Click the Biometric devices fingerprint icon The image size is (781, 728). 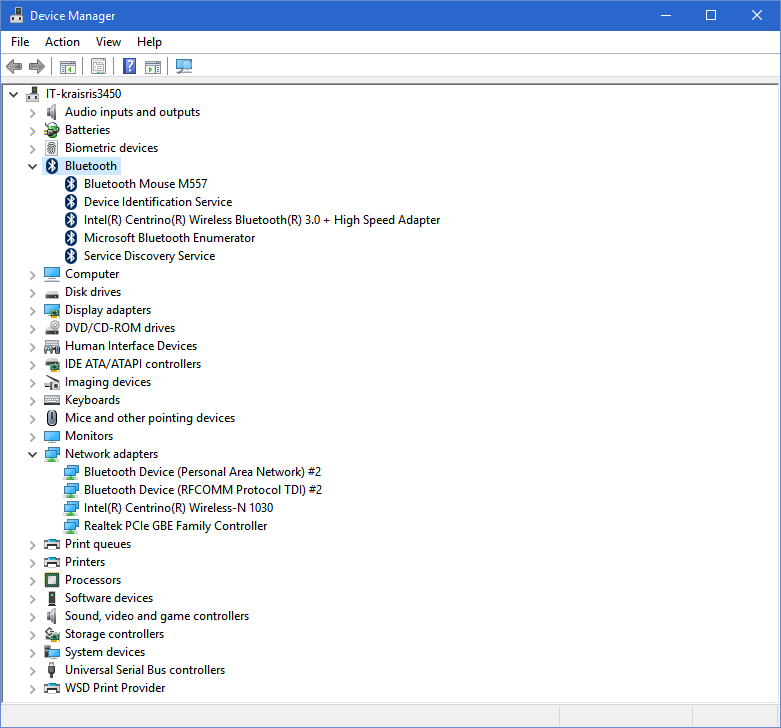pos(52,148)
